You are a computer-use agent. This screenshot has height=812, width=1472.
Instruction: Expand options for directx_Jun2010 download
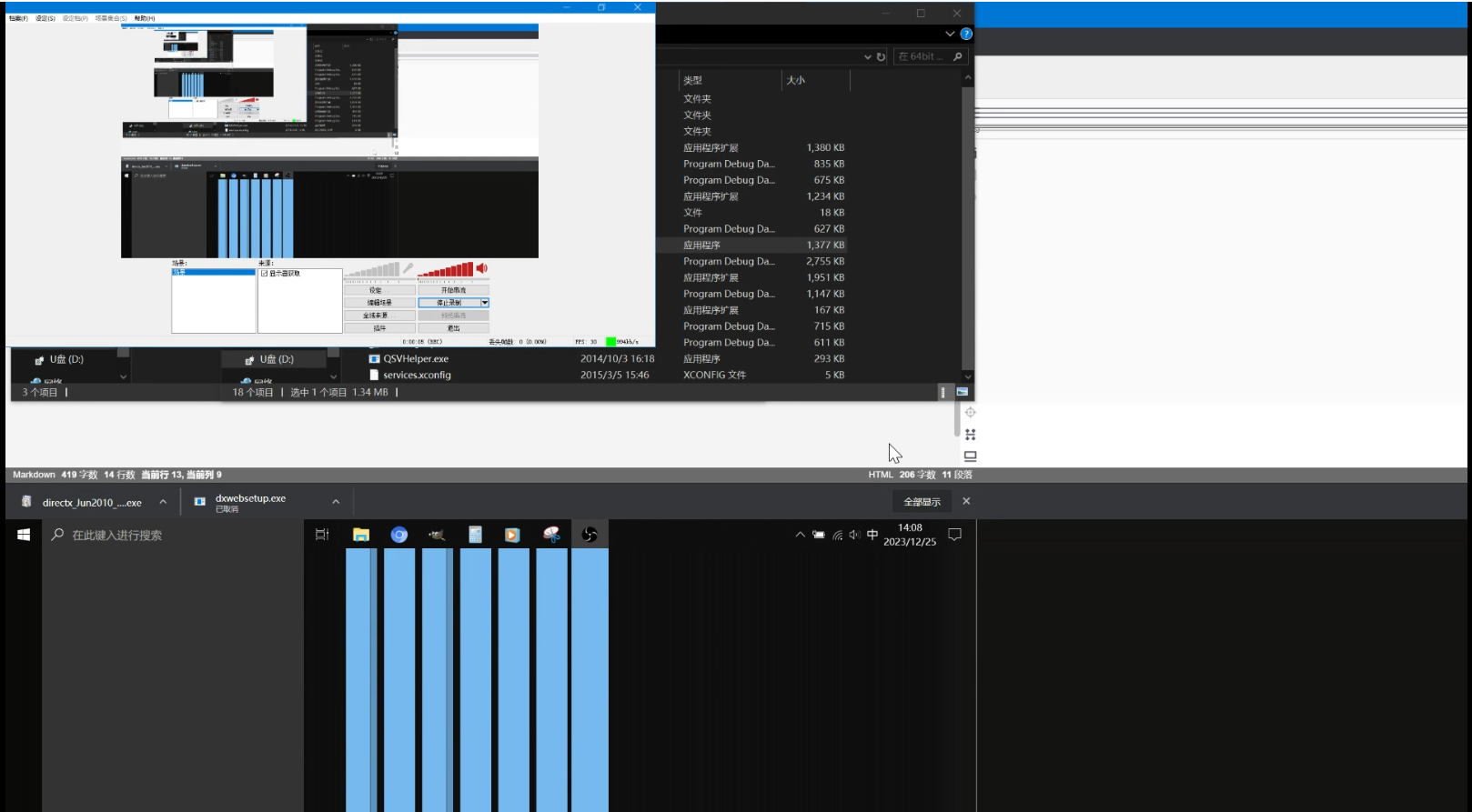coord(163,502)
